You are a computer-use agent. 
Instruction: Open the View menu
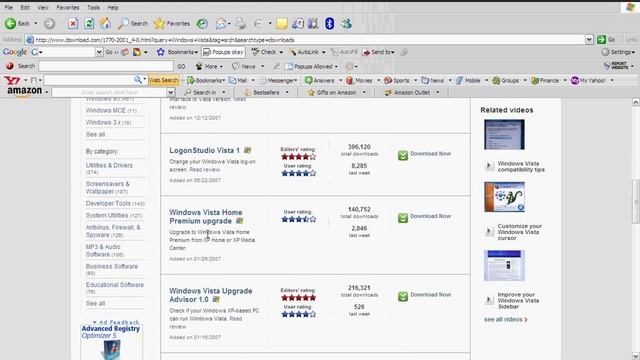click(x=43, y=7)
